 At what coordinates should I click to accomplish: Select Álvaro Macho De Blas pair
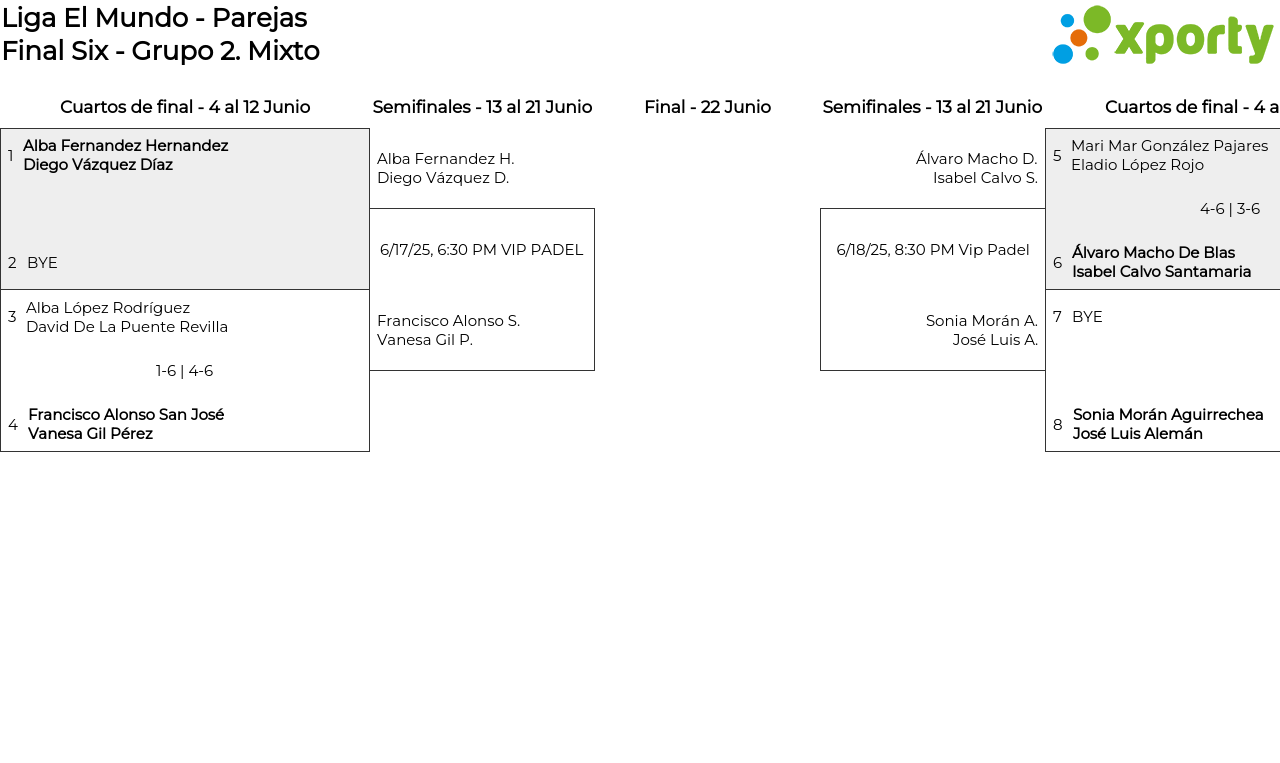tap(1161, 262)
